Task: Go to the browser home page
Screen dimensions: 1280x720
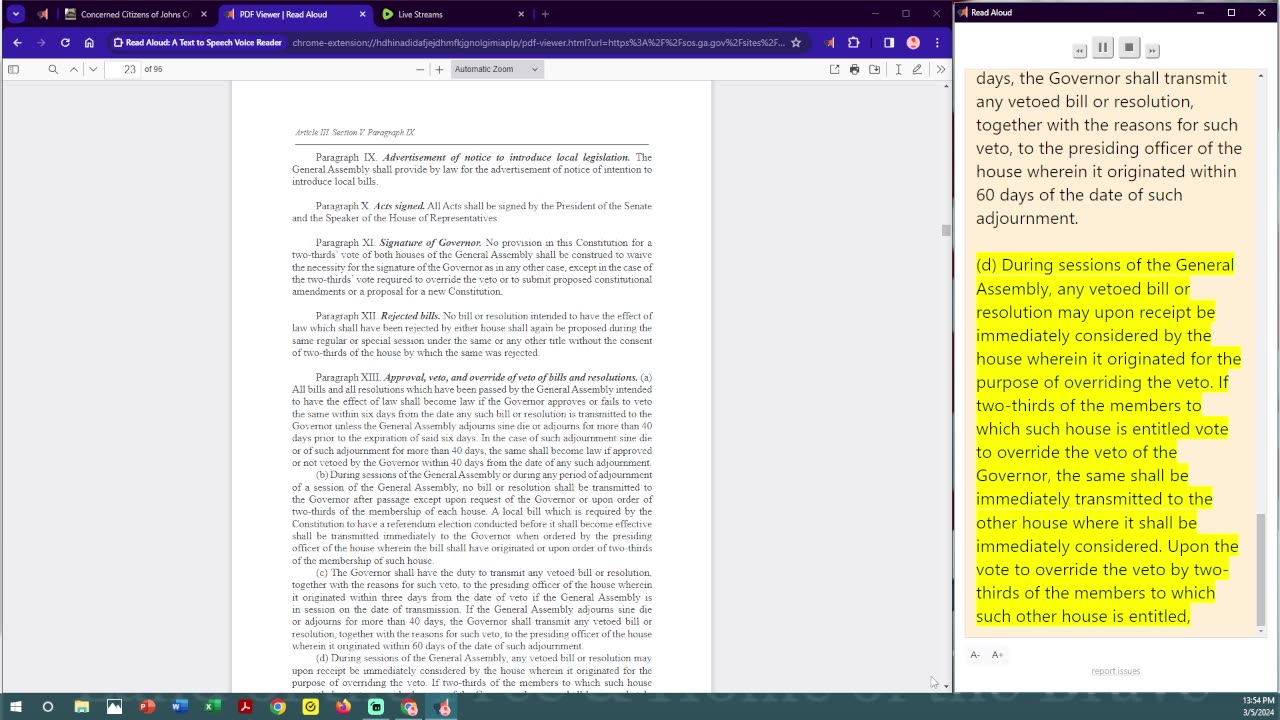Action: tap(89, 43)
